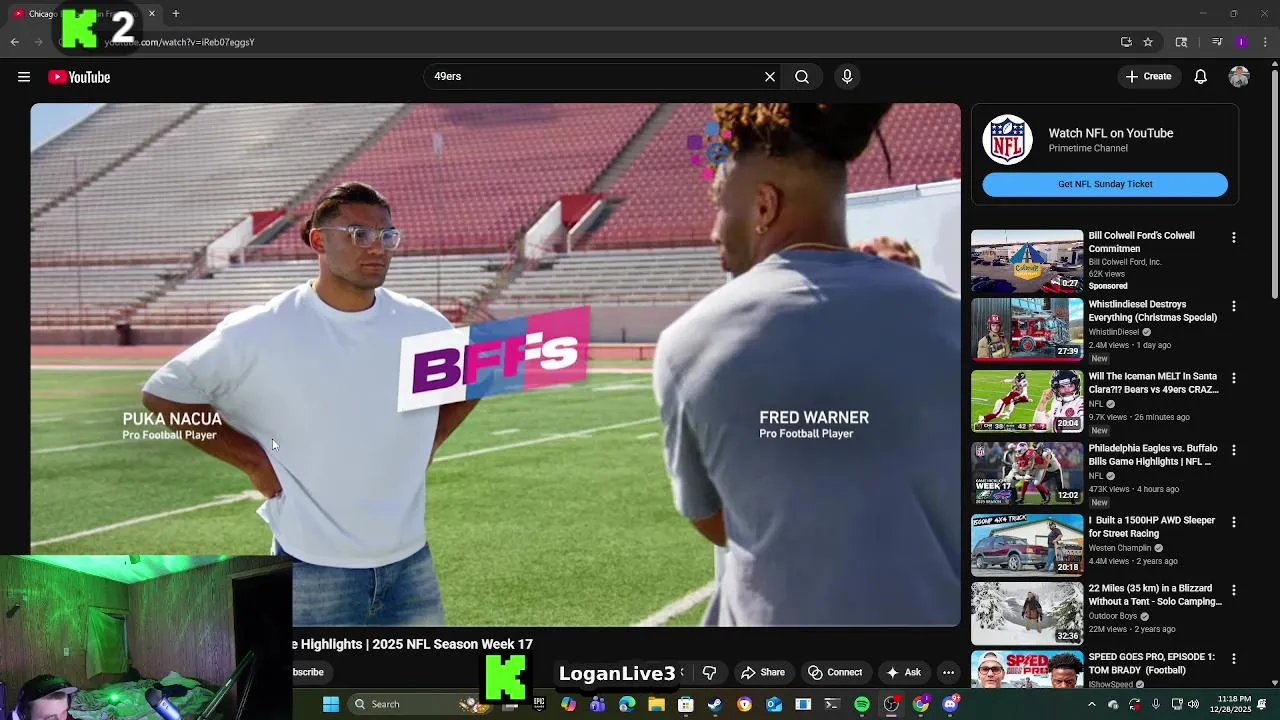
Task: Open the Create upload button
Action: click(1148, 76)
